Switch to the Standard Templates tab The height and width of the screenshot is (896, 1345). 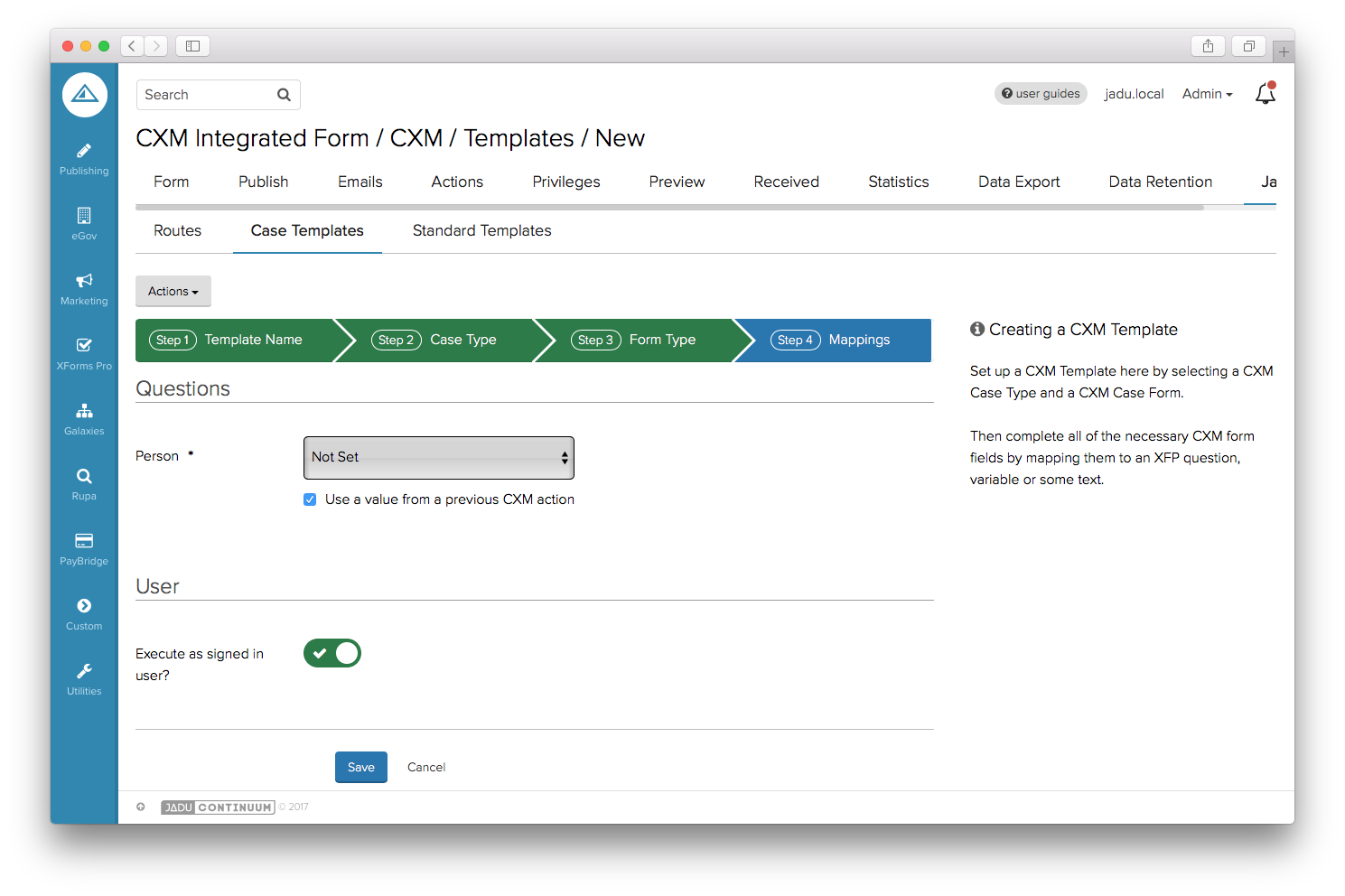coord(481,231)
